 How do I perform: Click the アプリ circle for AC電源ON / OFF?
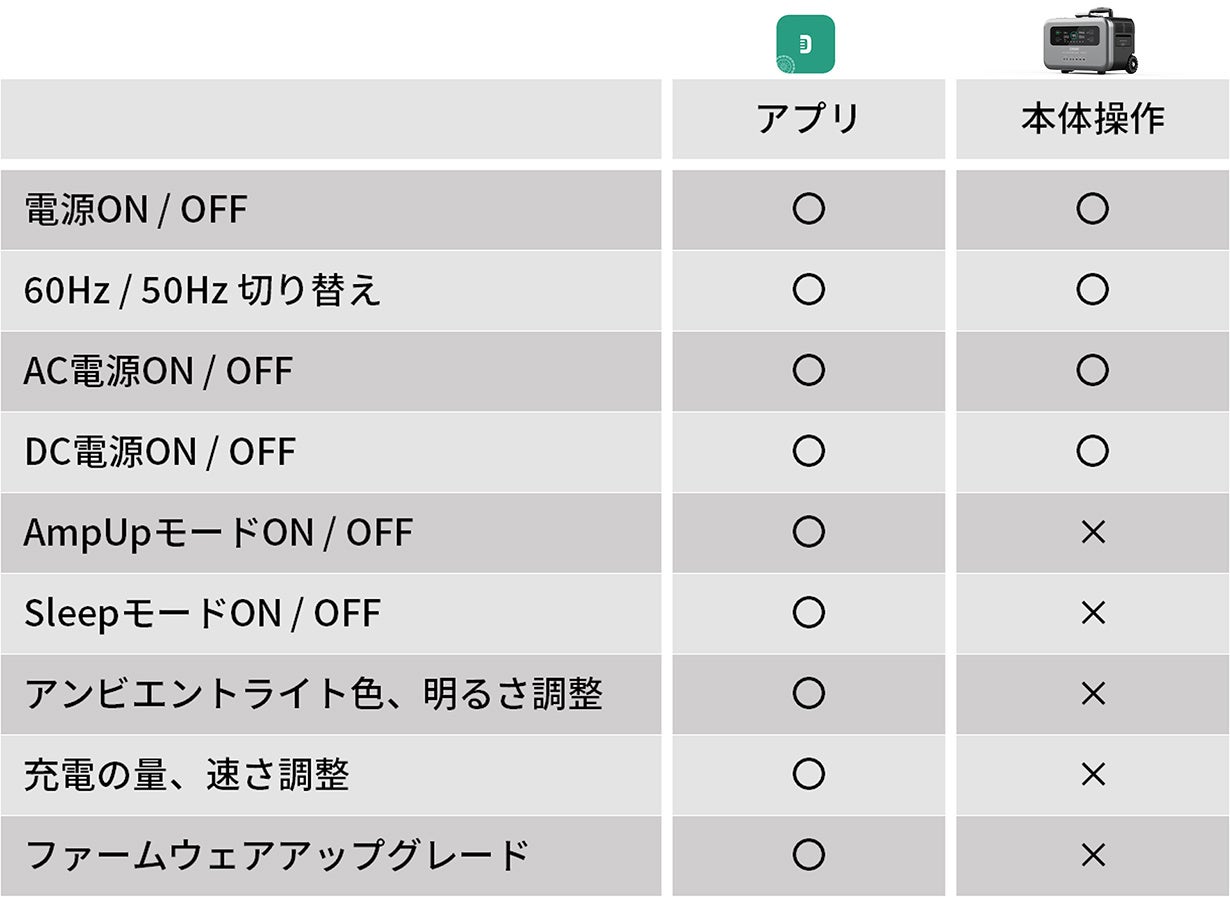pyautogui.click(x=808, y=371)
